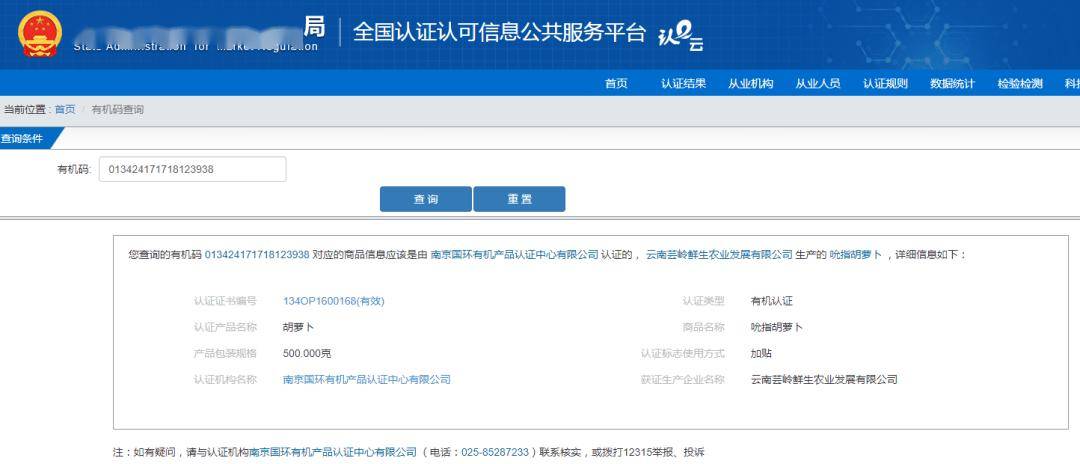Click the 认e云 logo in header
This screenshot has height=464, width=1080.
pyautogui.click(x=680, y=36)
